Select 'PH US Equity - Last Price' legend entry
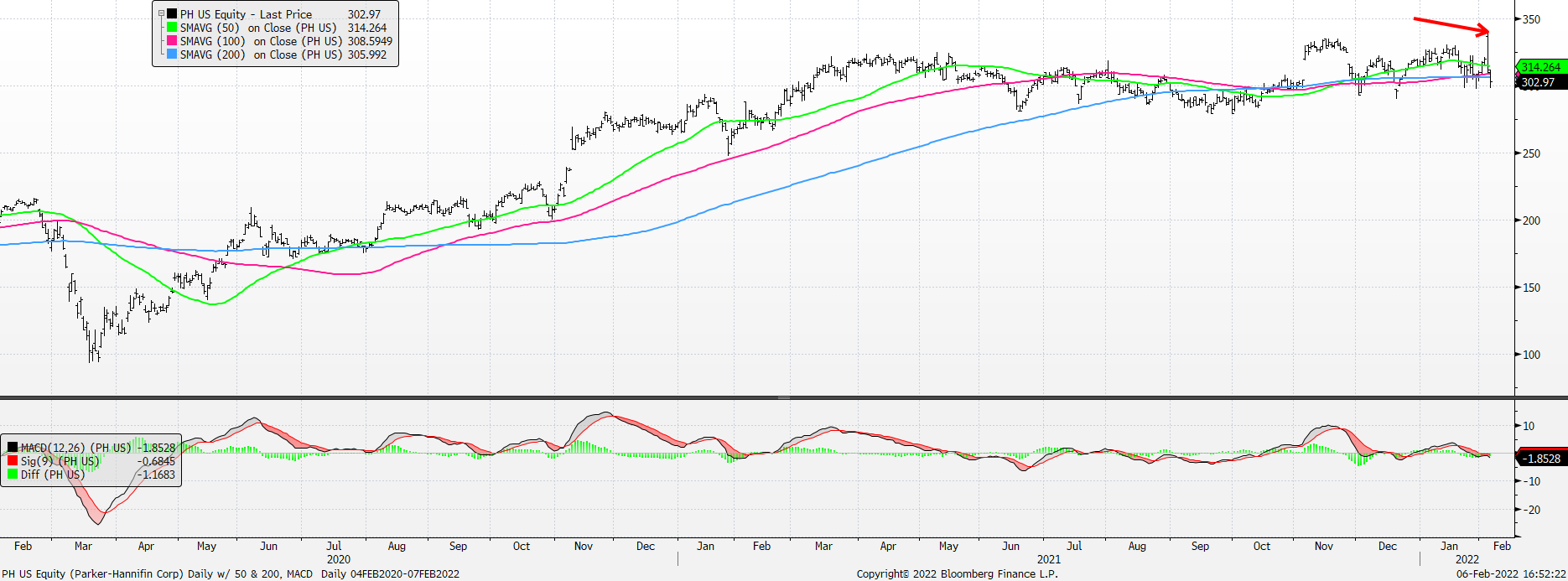 coord(246,14)
